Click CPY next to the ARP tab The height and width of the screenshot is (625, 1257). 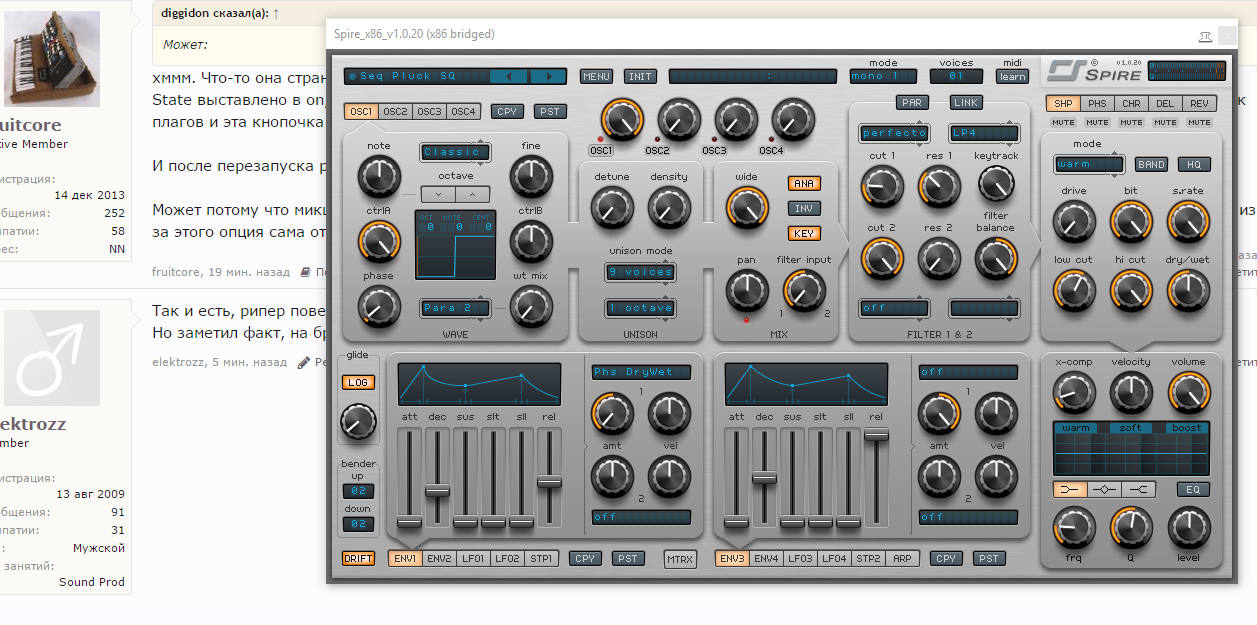click(946, 558)
